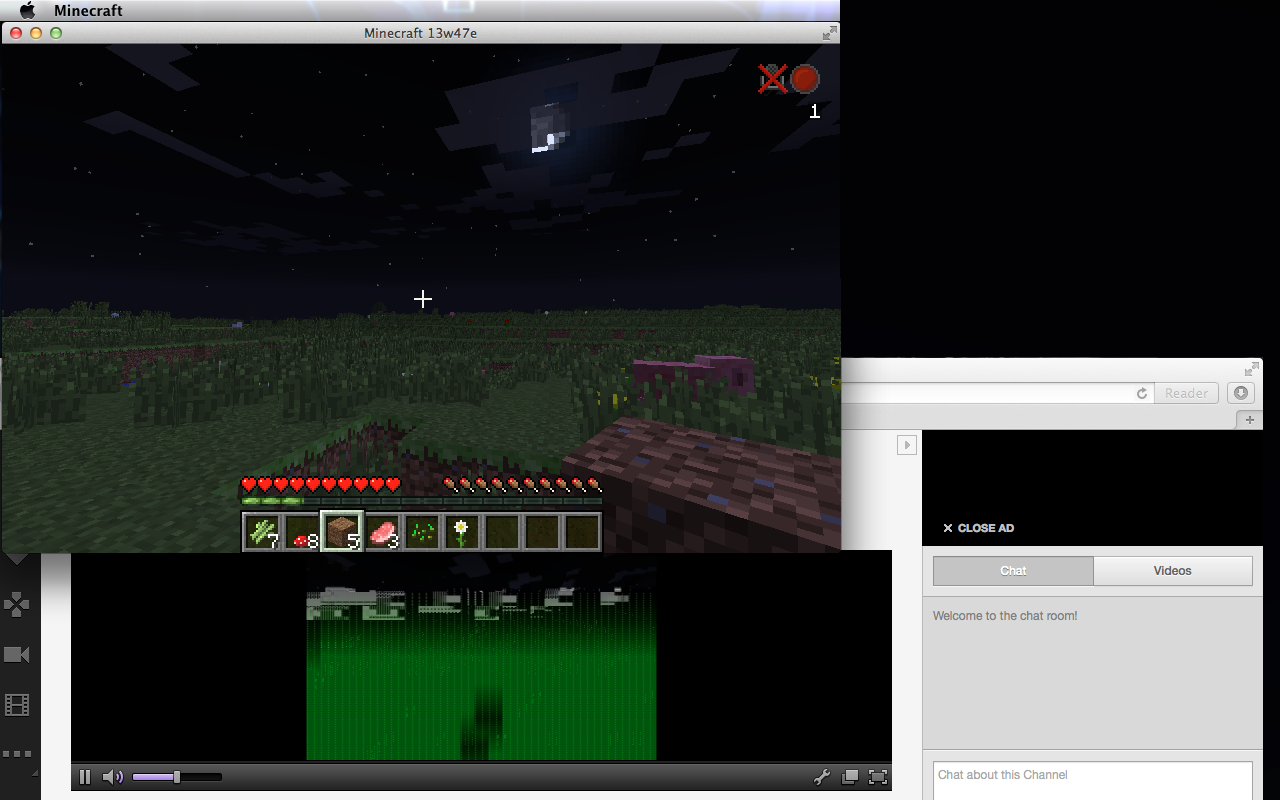Viewport: 1280px width, 800px height.
Task: Close the ad with CLOSE AD
Action: 978,528
